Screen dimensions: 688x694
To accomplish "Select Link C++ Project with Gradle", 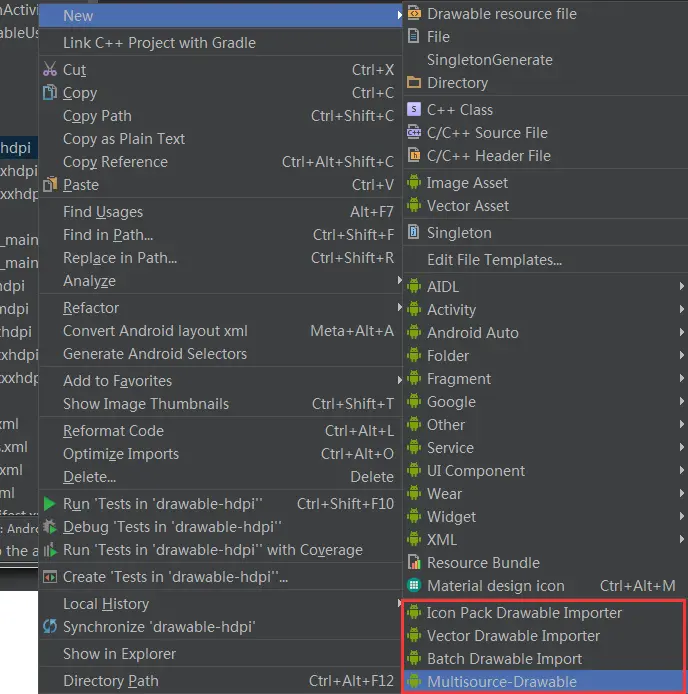I will point(220,43).
